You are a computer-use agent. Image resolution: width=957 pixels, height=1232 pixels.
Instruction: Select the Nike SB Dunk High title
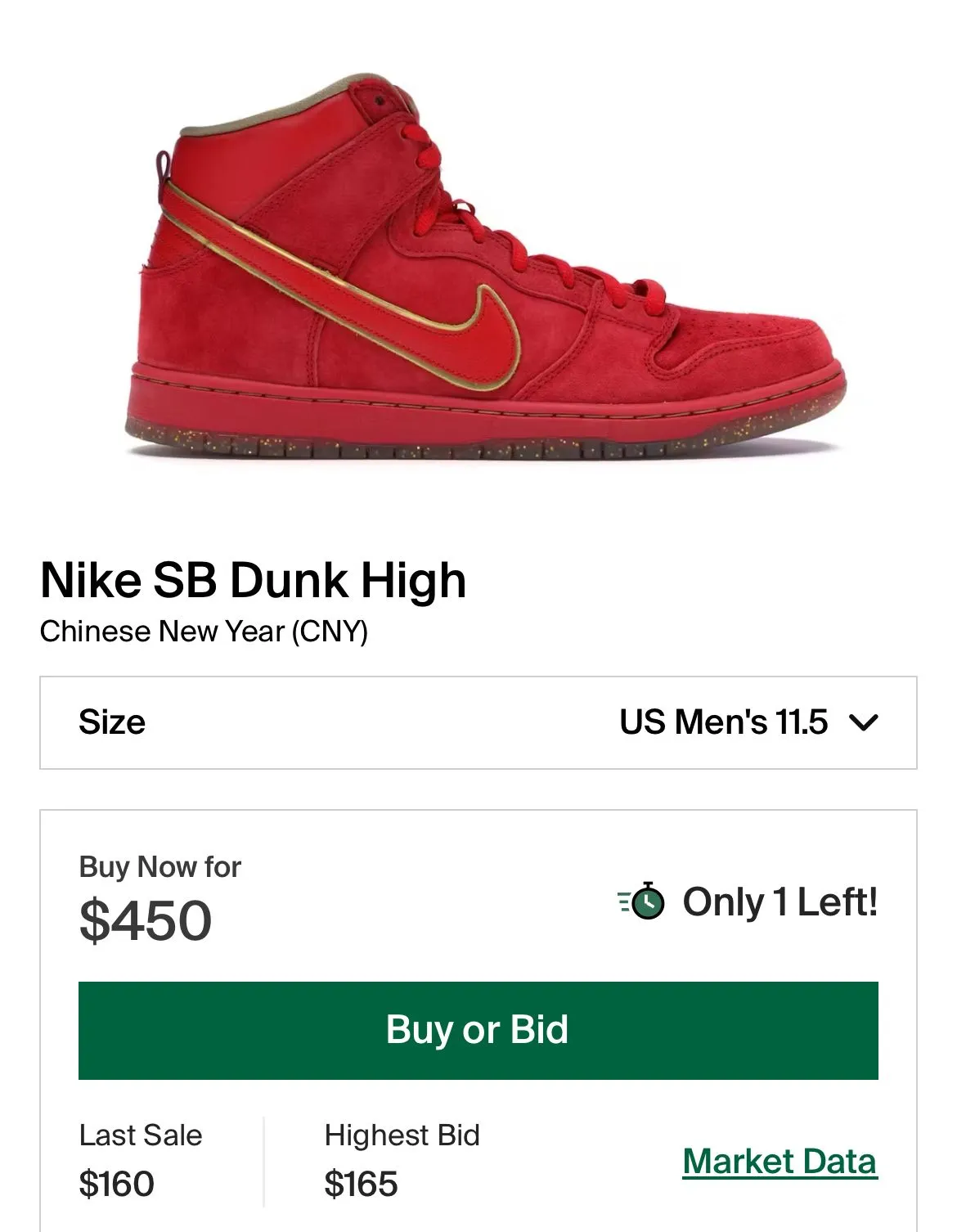coord(254,580)
